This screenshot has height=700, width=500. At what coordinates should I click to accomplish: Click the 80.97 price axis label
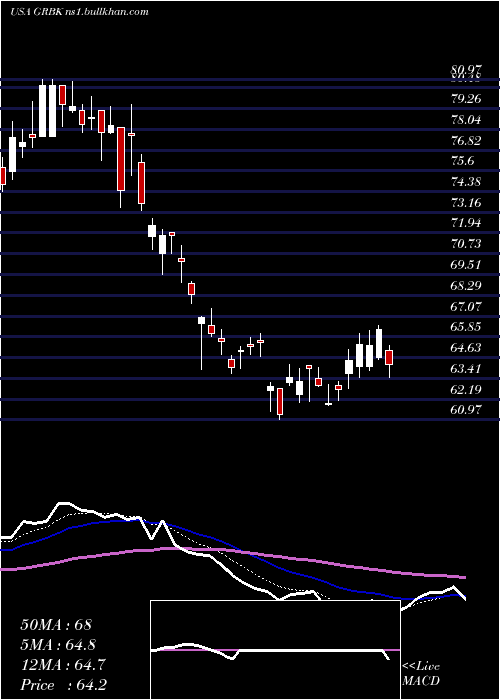(466, 71)
